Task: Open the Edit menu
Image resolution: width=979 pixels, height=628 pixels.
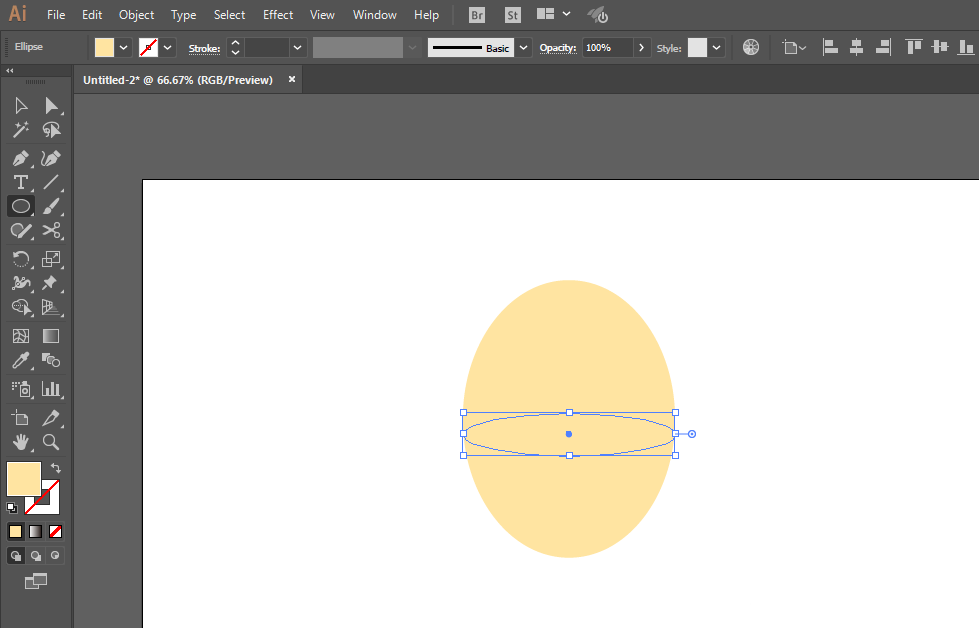Action: pyautogui.click(x=92, y=14)
